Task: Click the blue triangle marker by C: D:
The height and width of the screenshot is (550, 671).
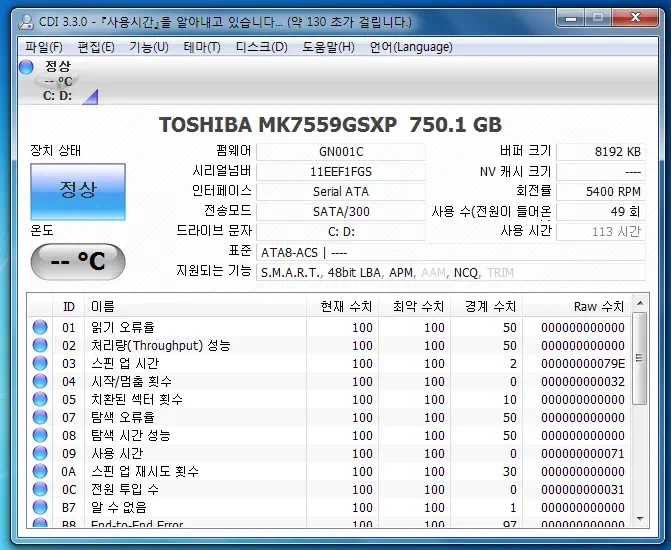Action: 91,97
